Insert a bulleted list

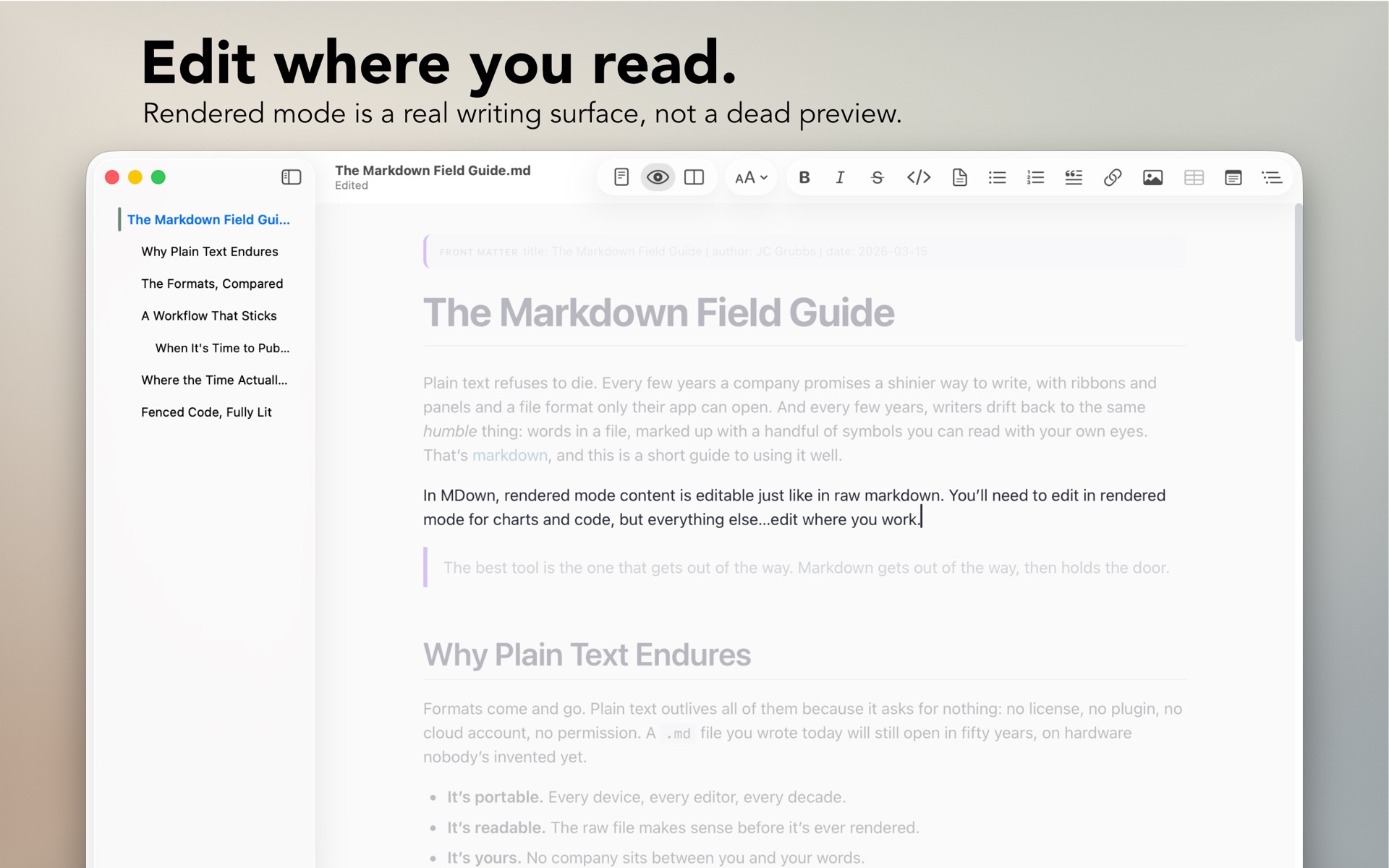tap(997, 177)
